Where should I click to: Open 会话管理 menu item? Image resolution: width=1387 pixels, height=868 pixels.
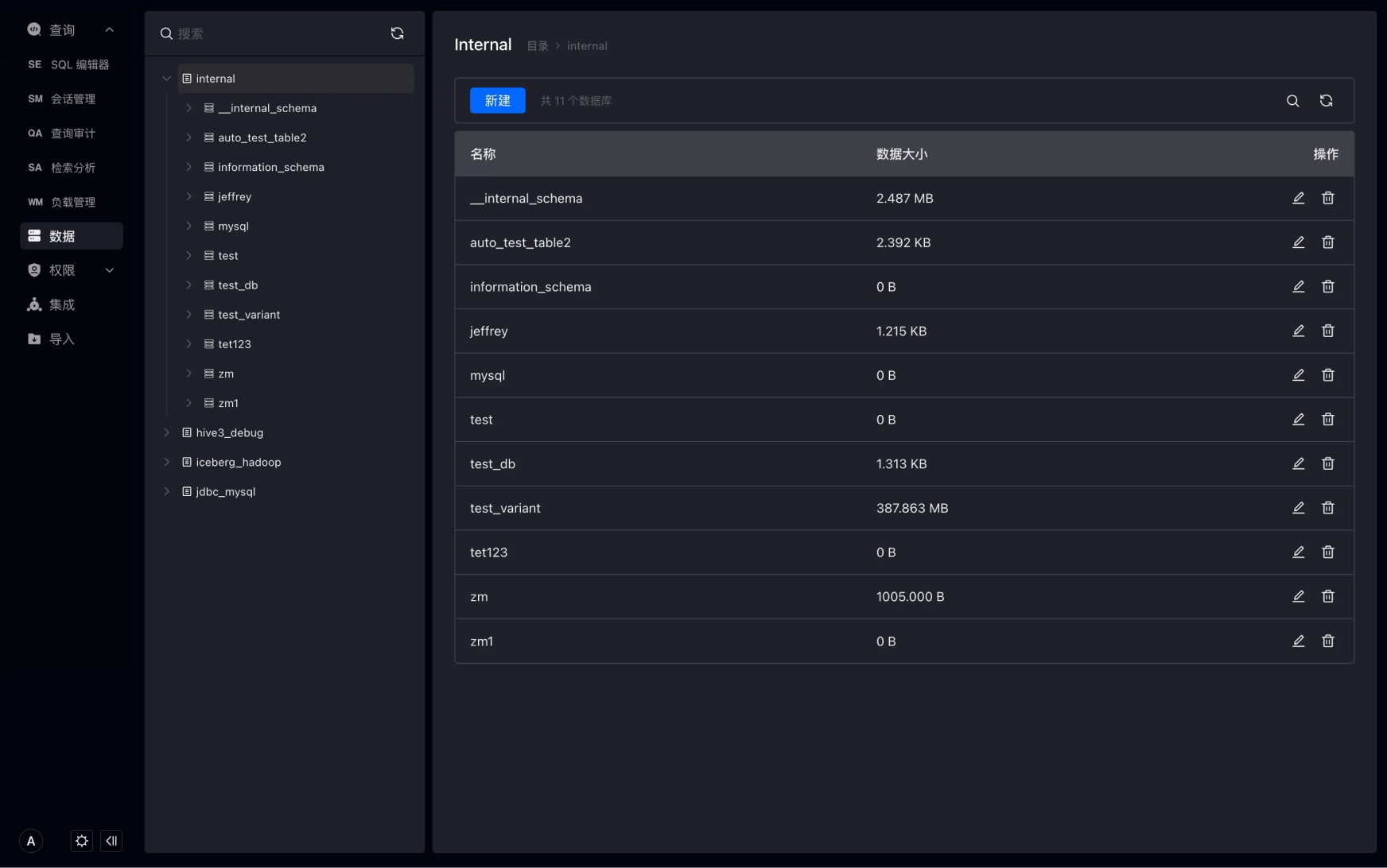72,99
